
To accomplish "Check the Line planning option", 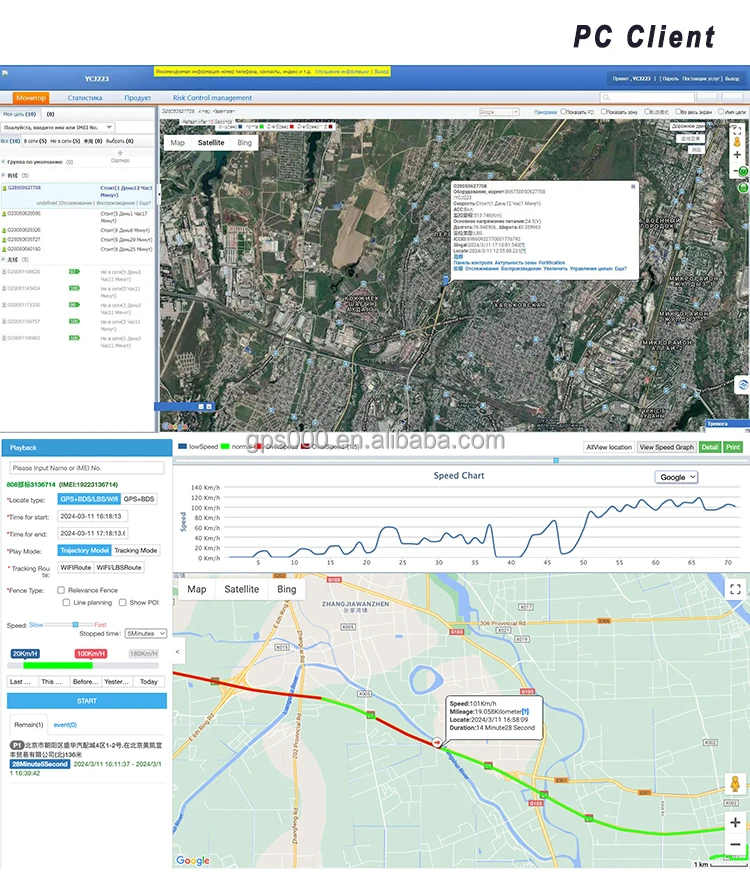I will (x=66, y=603).
